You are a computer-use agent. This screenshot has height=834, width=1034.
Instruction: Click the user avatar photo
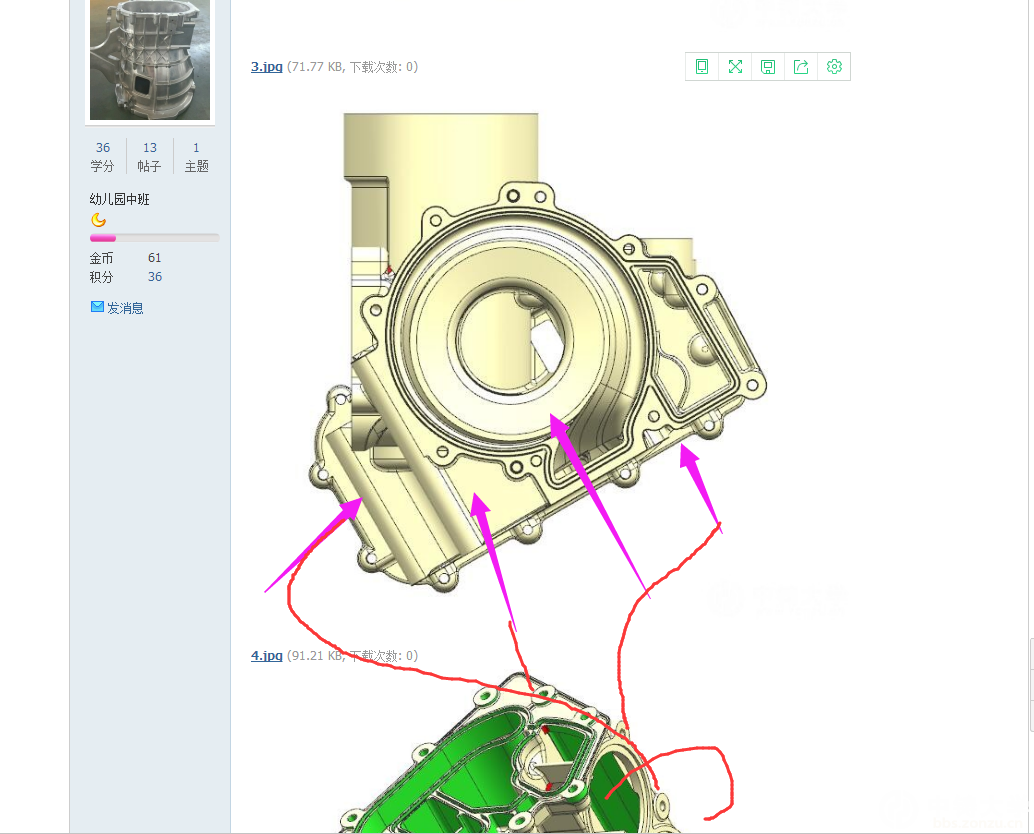(x=150, y=58)
